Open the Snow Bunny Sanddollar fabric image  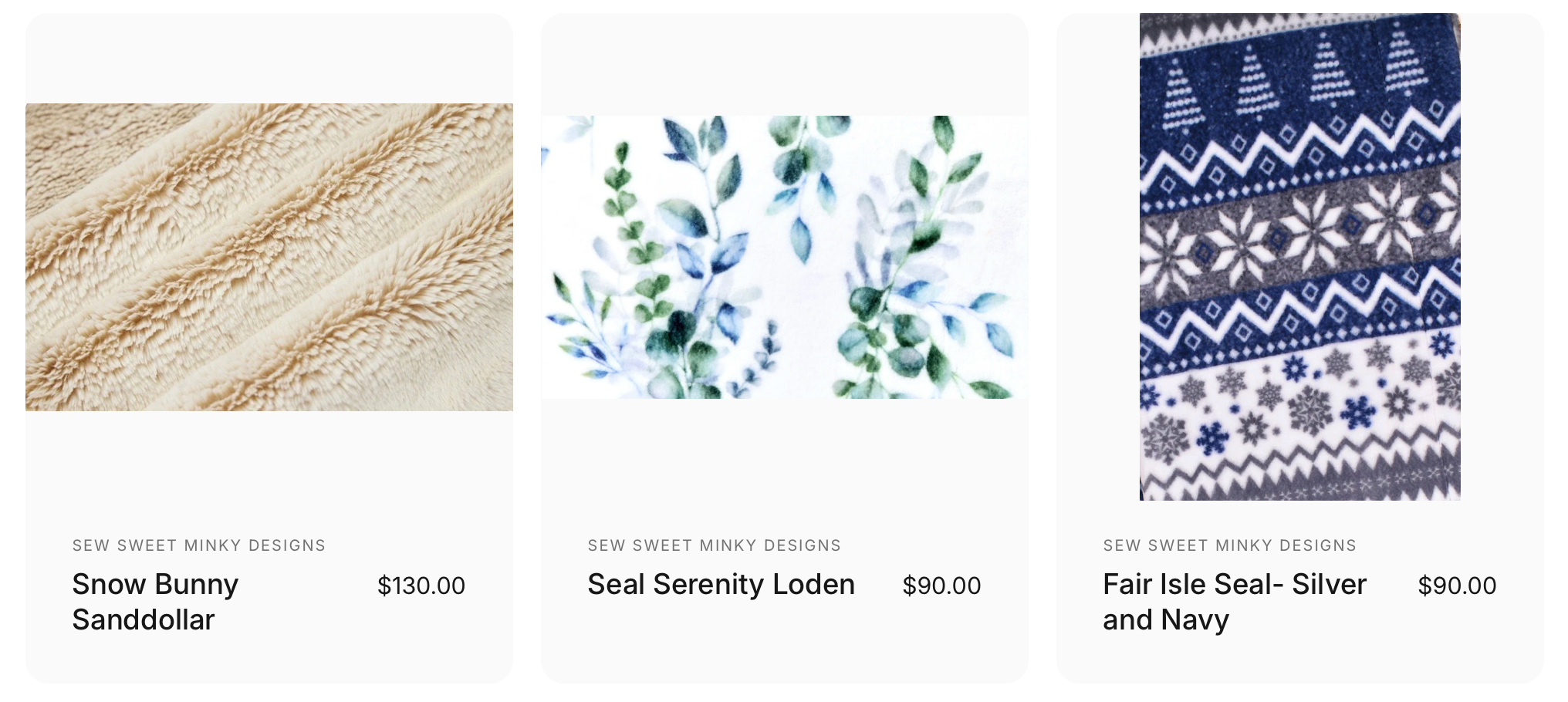[x=269, y=257]
